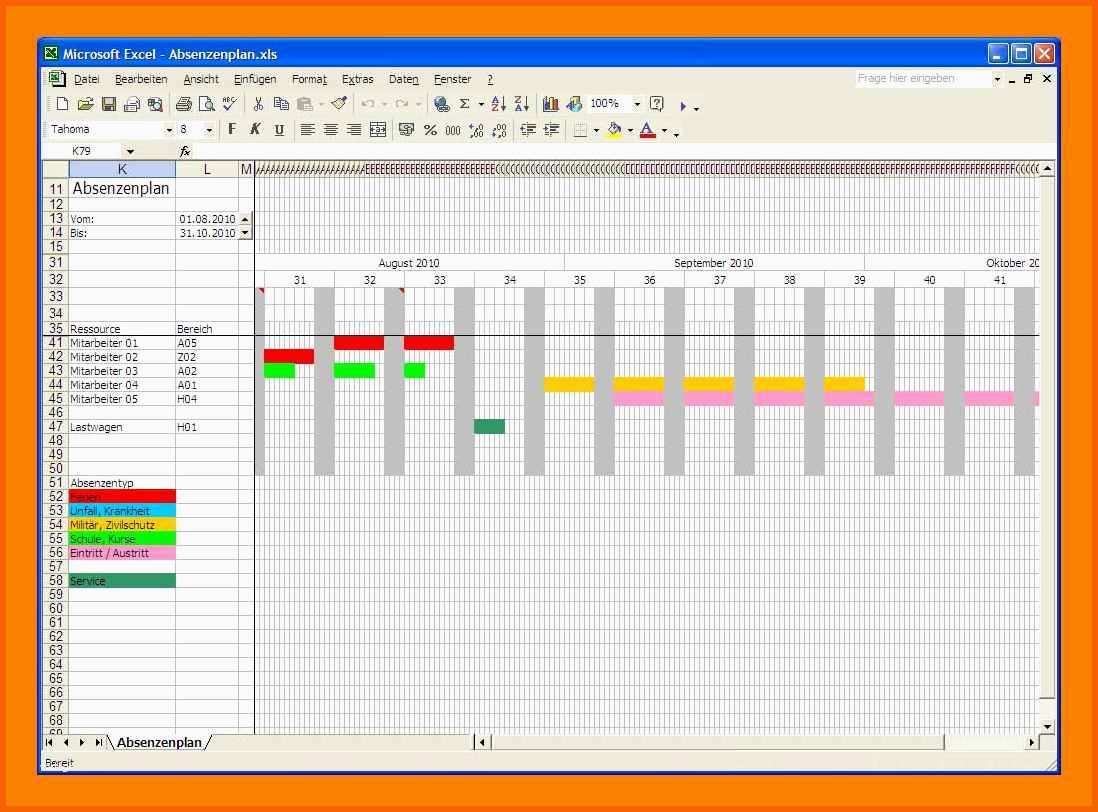Click the Increase Indent icon

pos(552,130)
